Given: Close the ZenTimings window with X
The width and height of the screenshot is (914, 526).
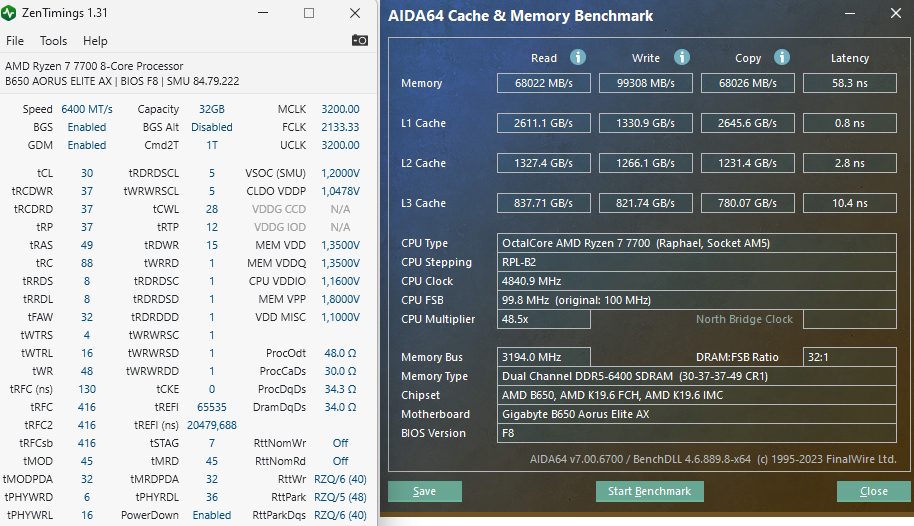Looking at the screenshot, I should (355, 13).
